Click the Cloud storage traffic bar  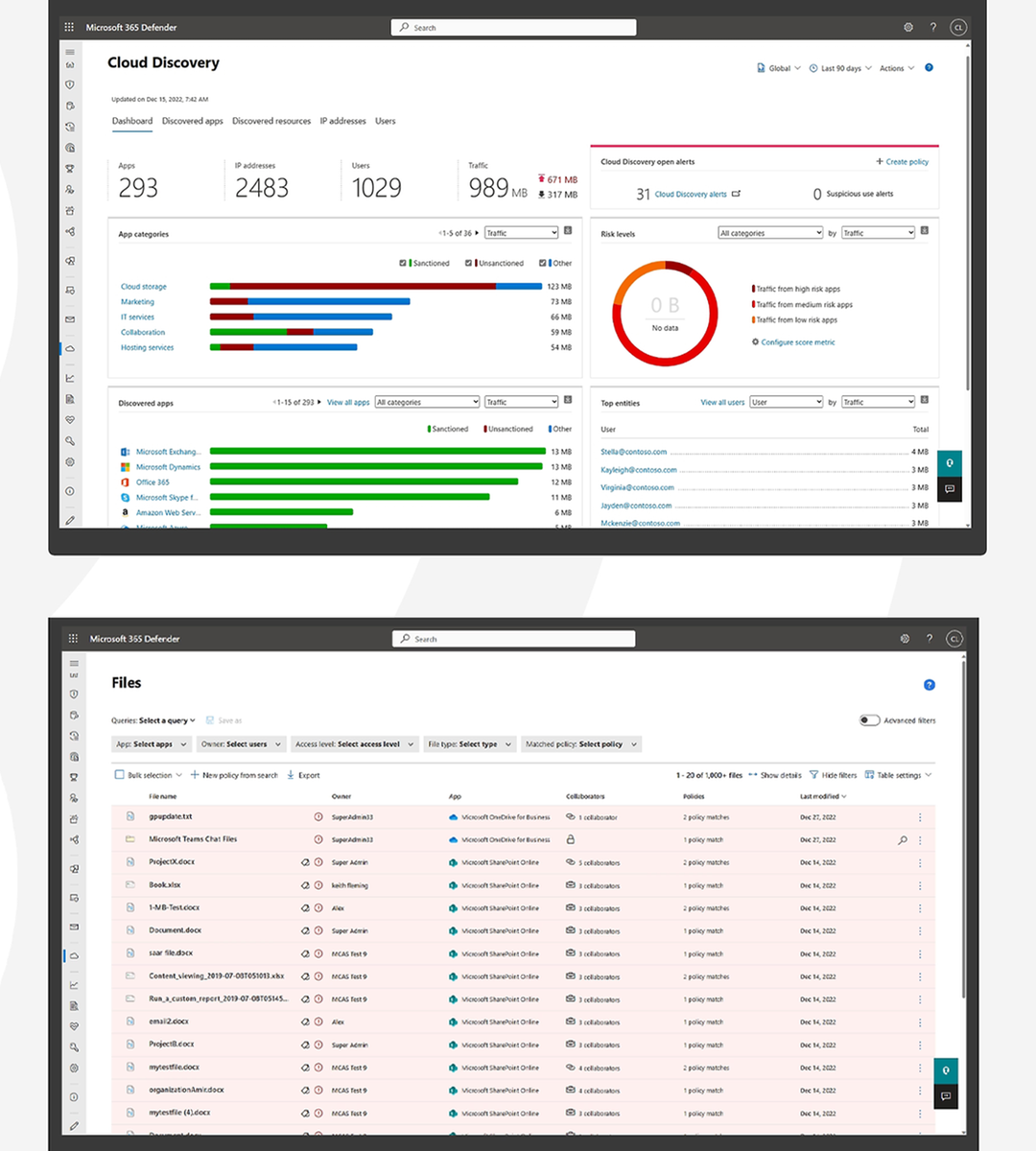click(x=376, y=287)
